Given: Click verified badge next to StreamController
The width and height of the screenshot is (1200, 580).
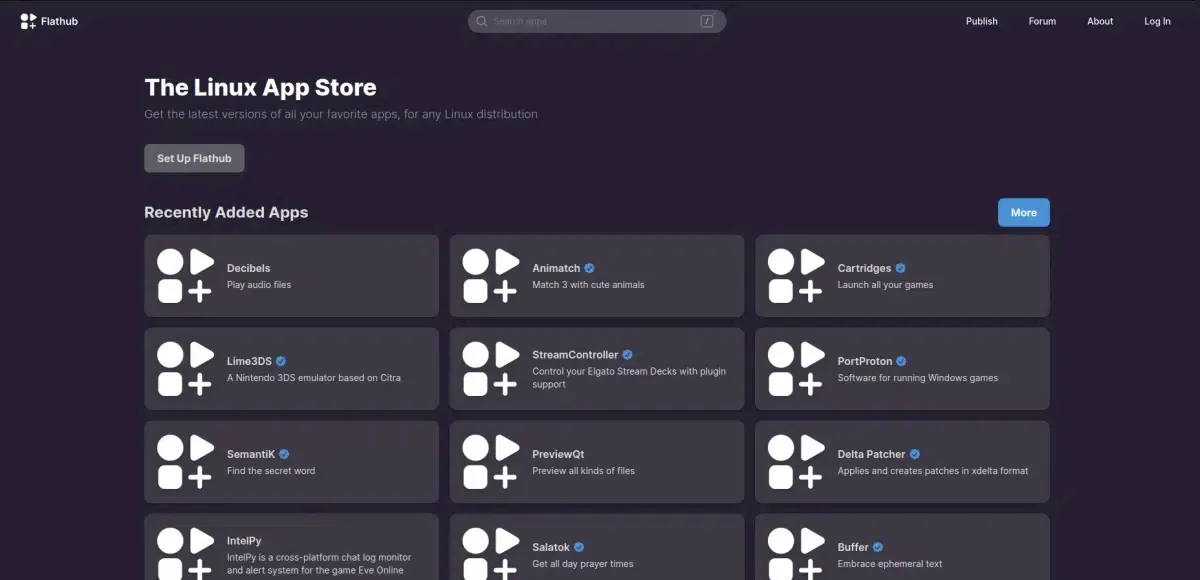Looking at the screenshot, I should pos(628,355).
